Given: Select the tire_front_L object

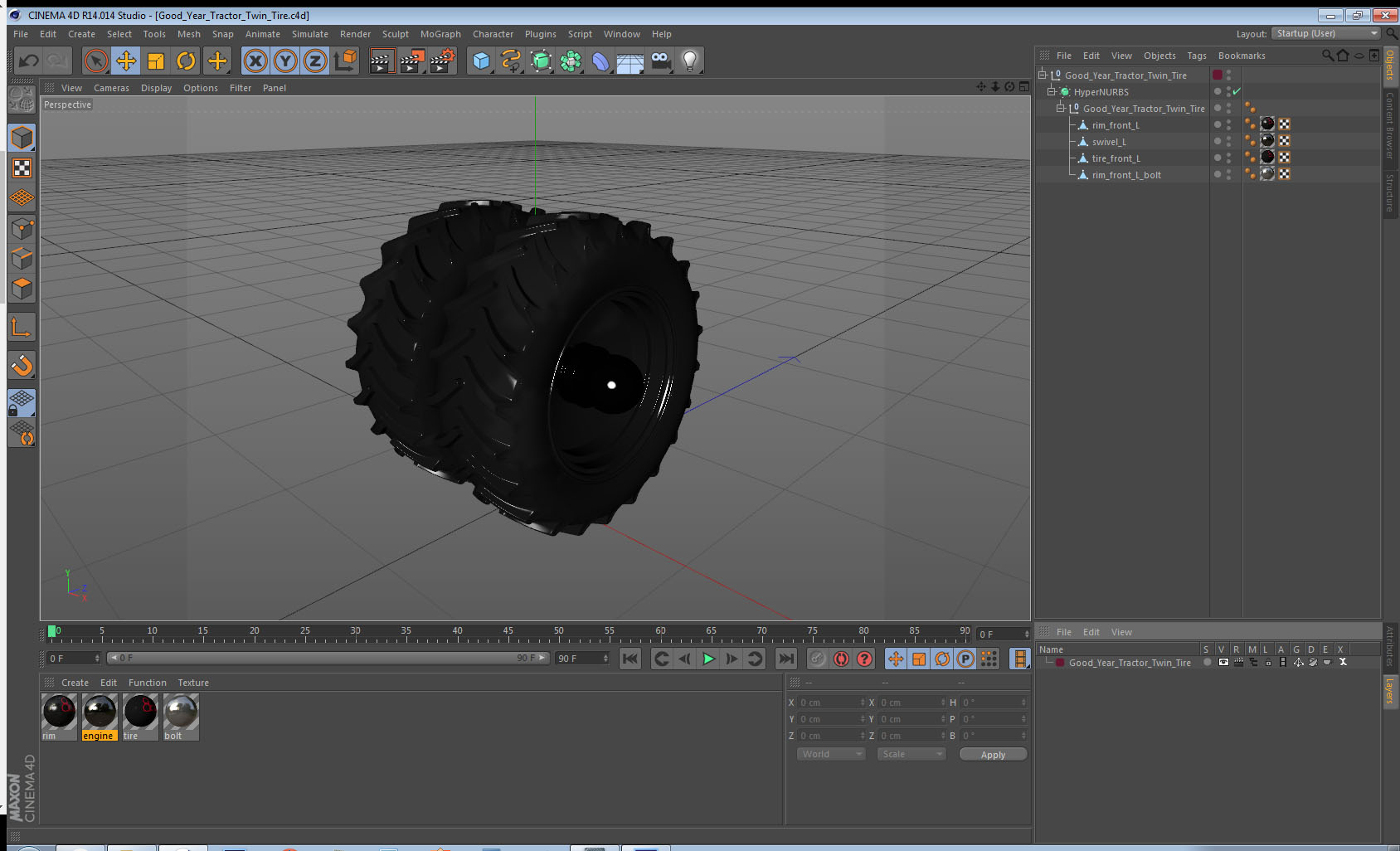Looking at the screenshot, I should point(1116,158).
